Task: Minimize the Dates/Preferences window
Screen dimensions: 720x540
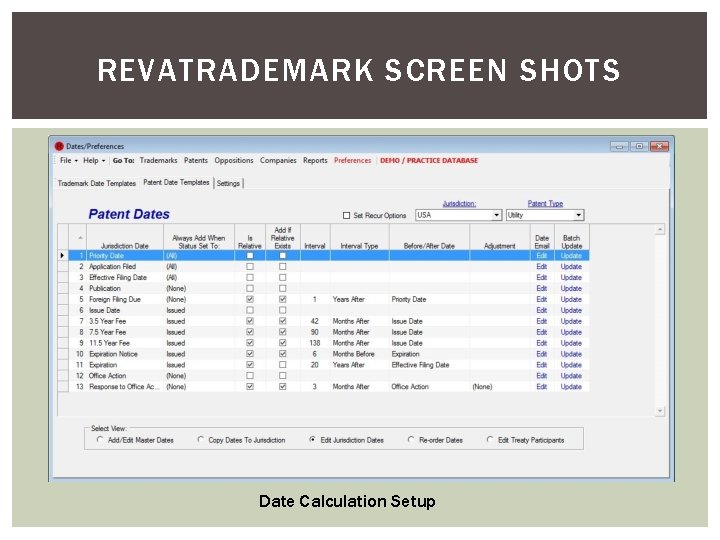Action: point(619,146)
